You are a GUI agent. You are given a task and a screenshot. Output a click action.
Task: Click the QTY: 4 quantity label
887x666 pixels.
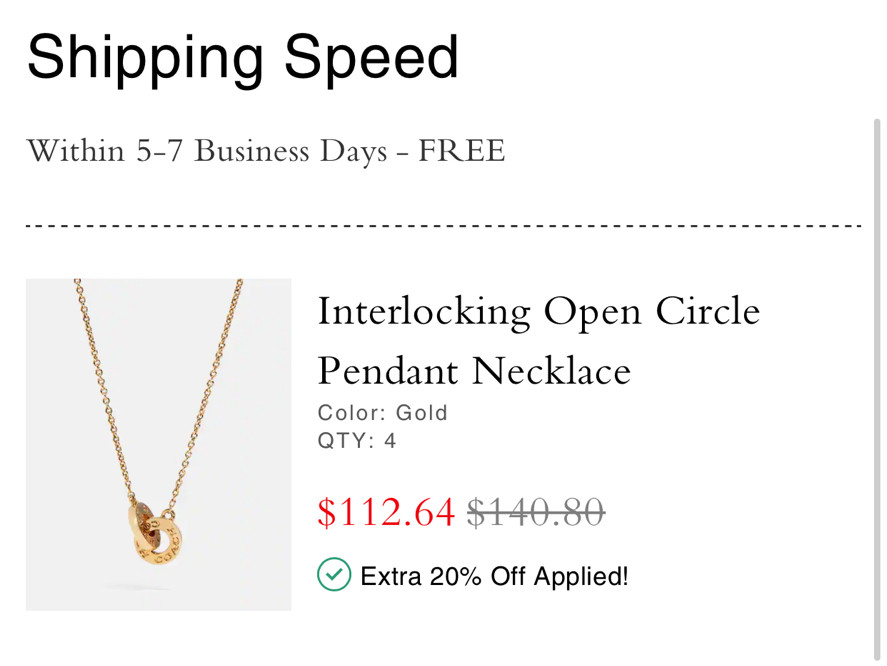coord(356,441)
